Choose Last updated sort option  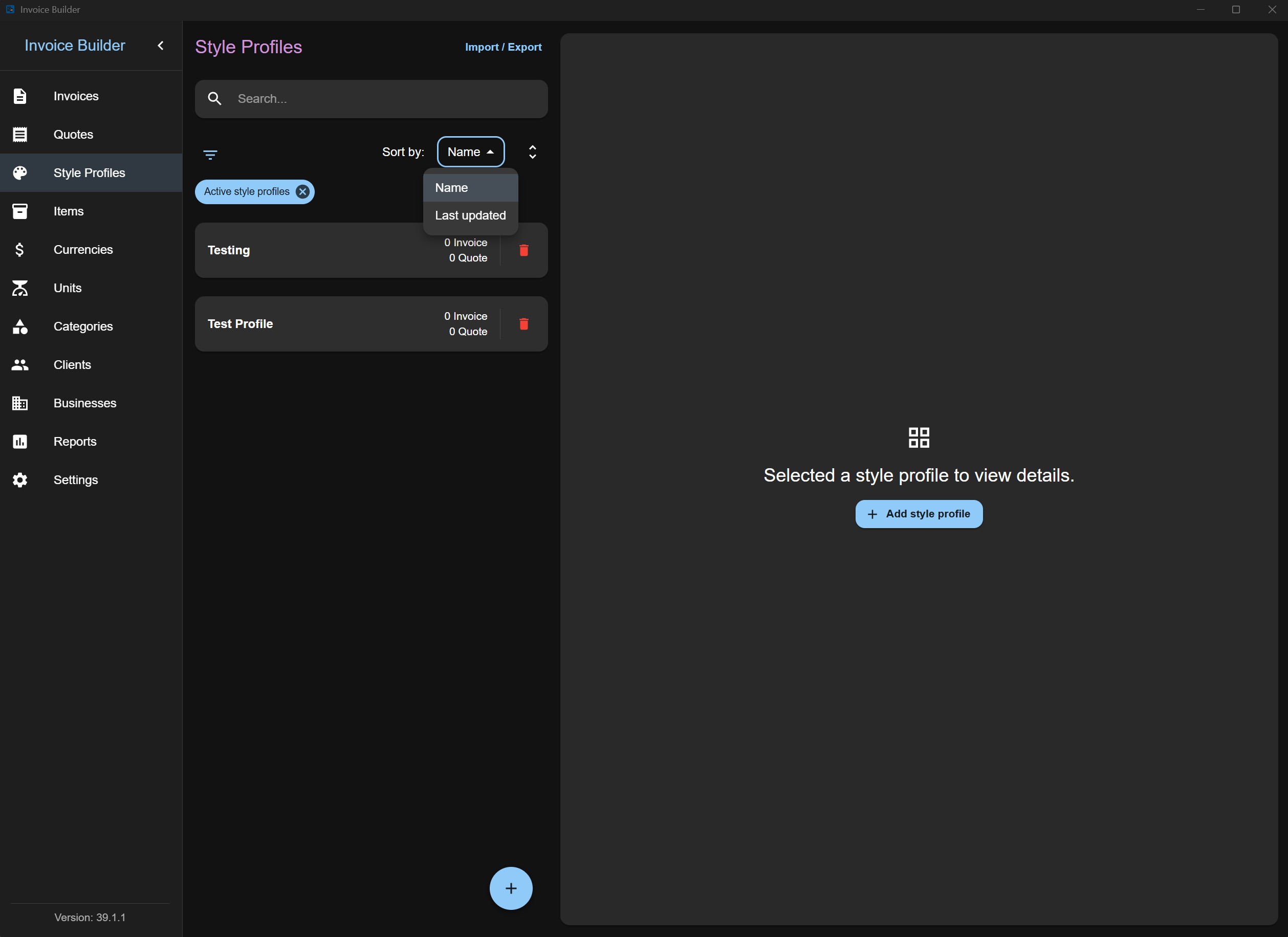tap(471, 216)
